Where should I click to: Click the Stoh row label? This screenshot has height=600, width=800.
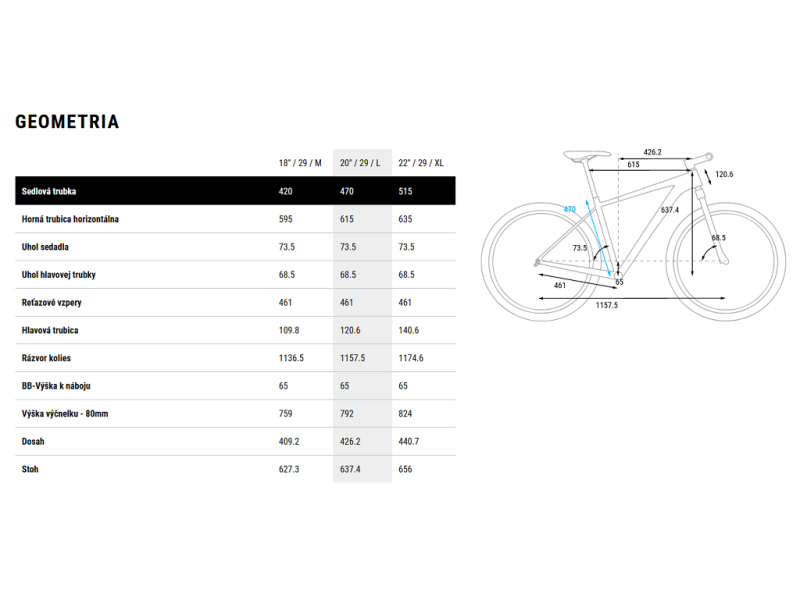click(x=30, y=469)
